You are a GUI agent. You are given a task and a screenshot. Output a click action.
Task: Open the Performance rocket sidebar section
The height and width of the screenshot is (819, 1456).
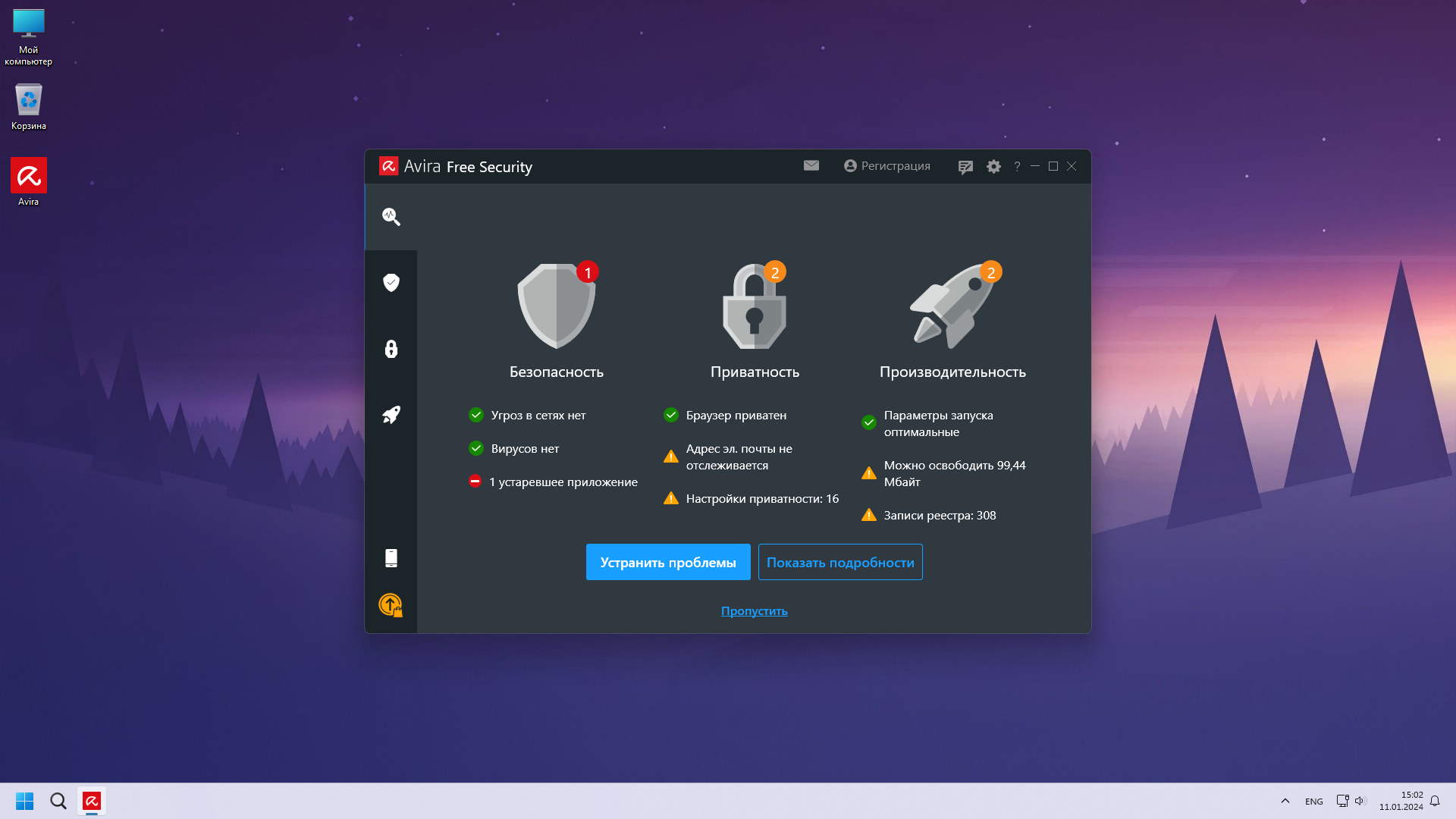tap(391, 415)
